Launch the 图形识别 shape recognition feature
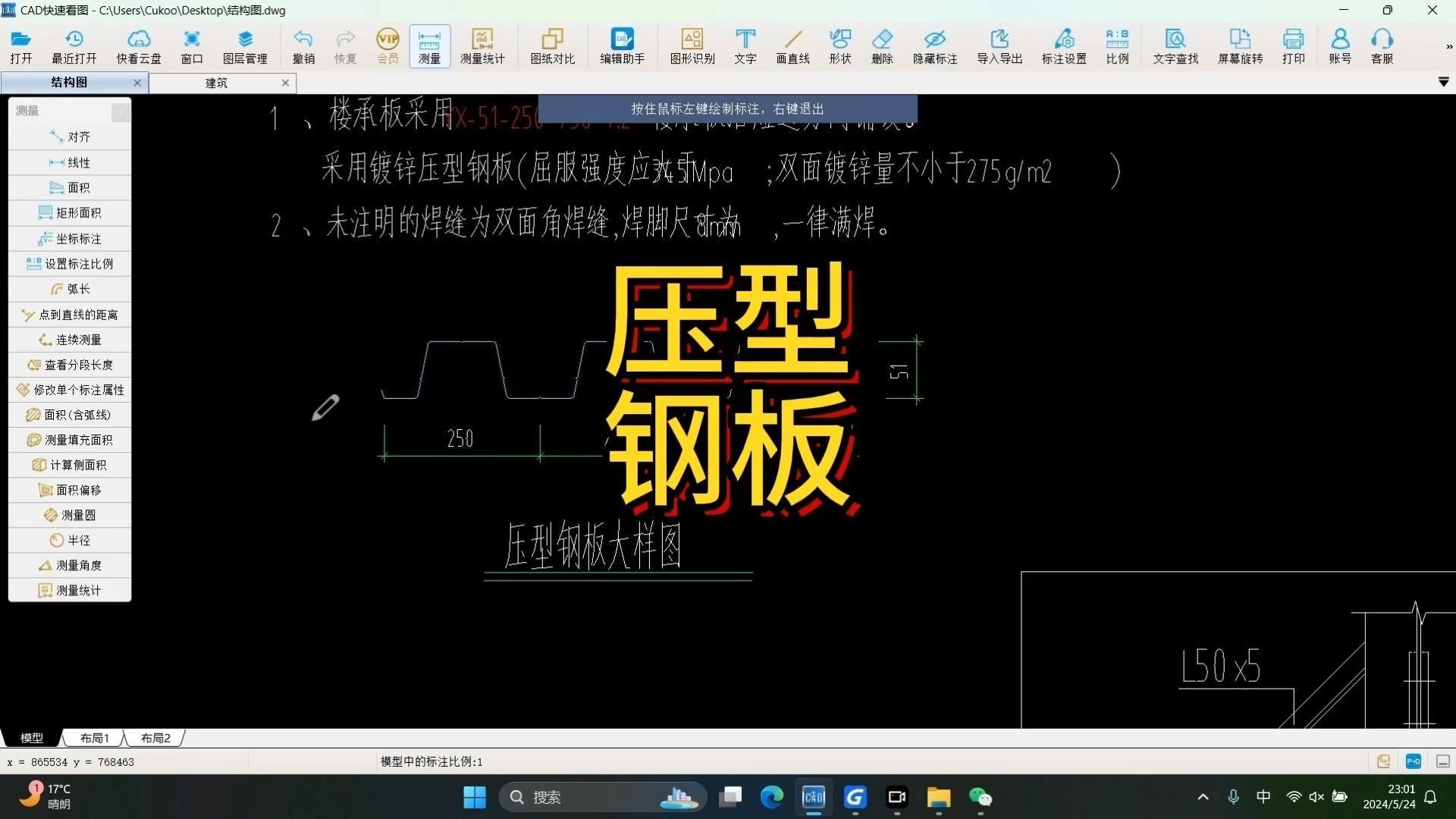The image size is (1456, 819). (692, 45)
